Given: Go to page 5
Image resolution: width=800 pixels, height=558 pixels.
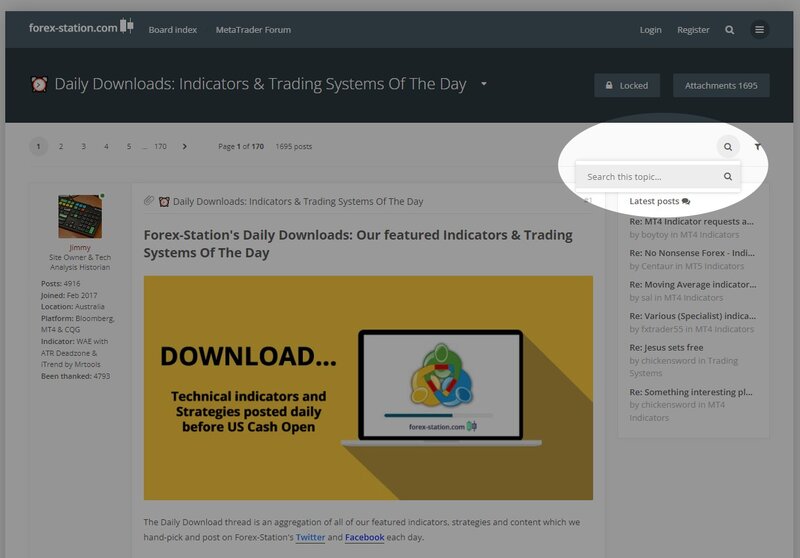Looking at the screenshot, I should (129, 146).
